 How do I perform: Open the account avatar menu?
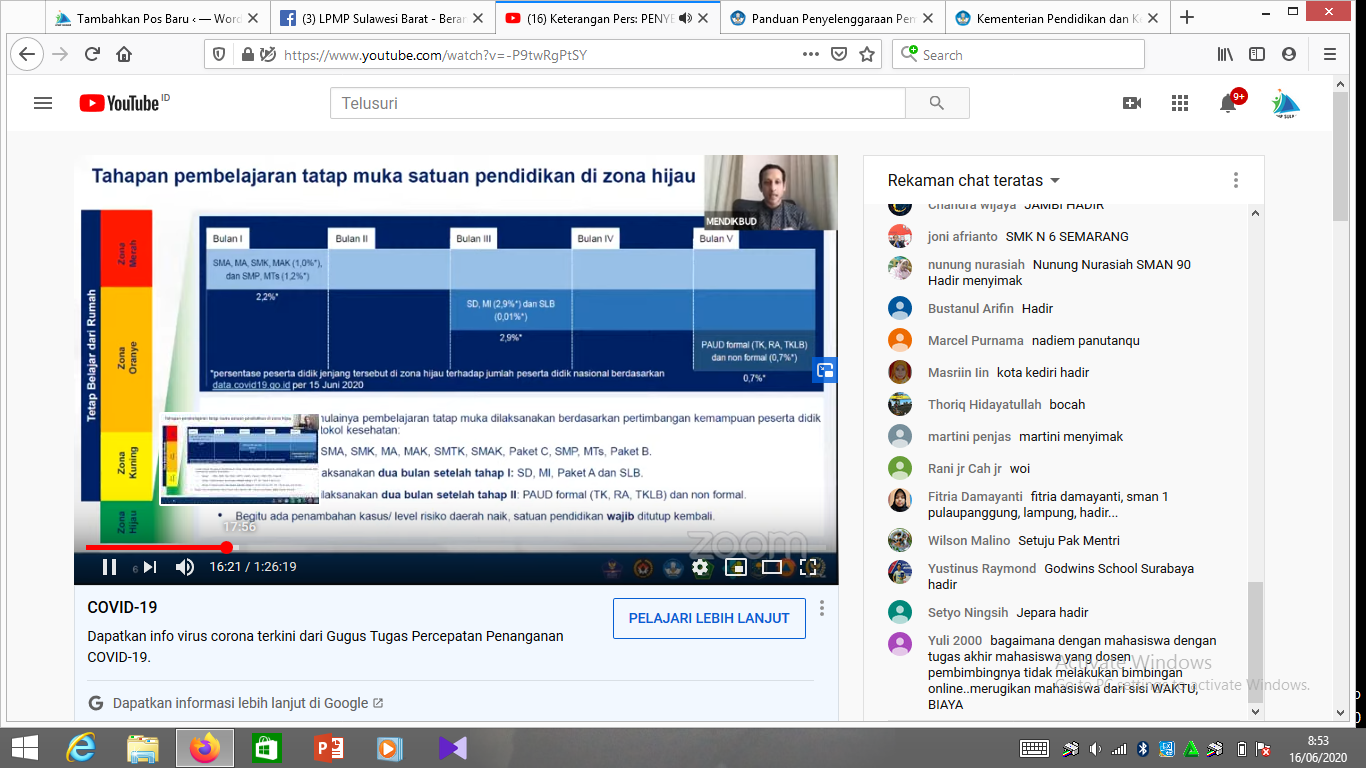coord(1286,103)
